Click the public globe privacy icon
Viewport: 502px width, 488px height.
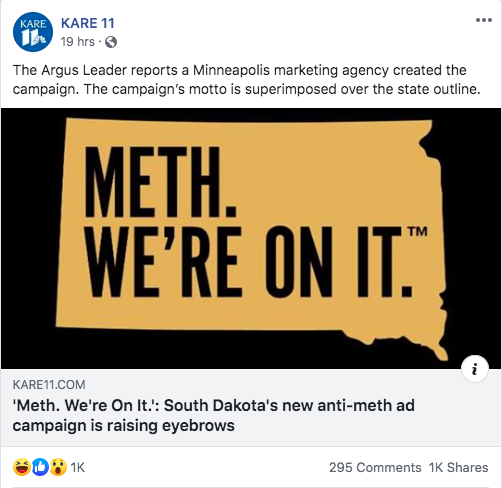point(111,42)
